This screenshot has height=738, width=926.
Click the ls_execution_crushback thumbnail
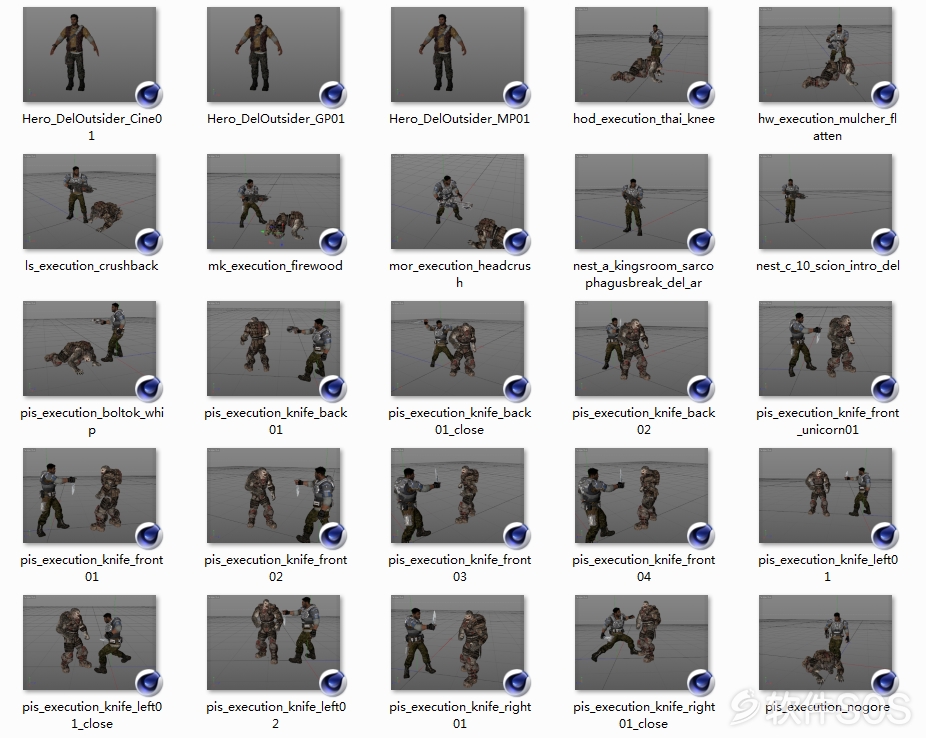(x=90, y=201)
